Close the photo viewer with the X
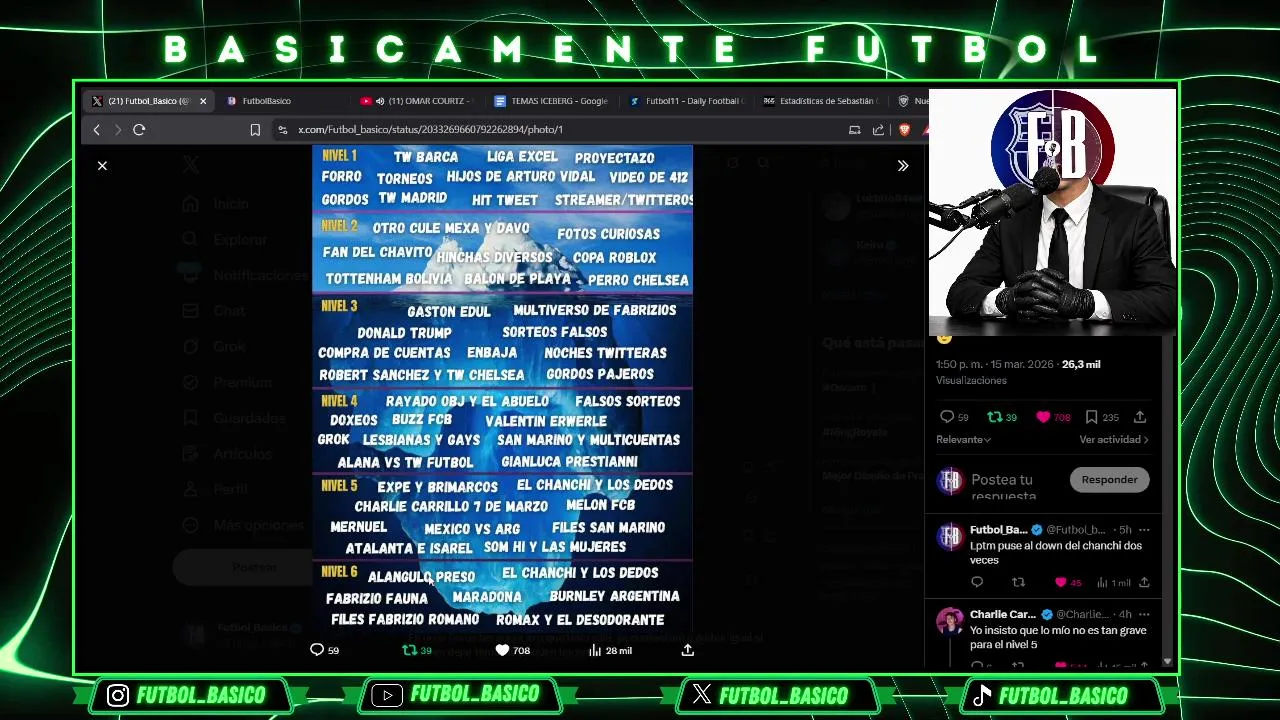The image size is (1280, 720). tap(102, 166)
